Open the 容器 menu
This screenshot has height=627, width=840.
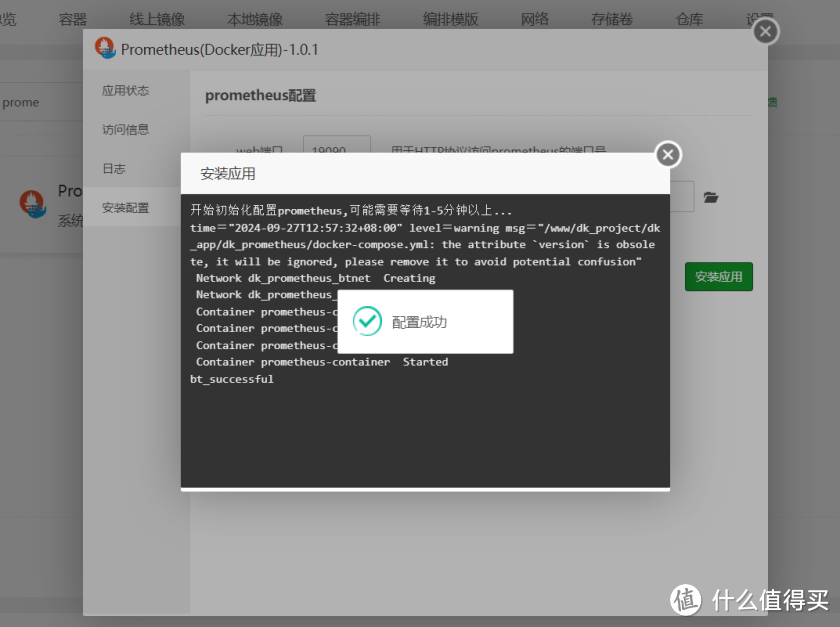71,18
